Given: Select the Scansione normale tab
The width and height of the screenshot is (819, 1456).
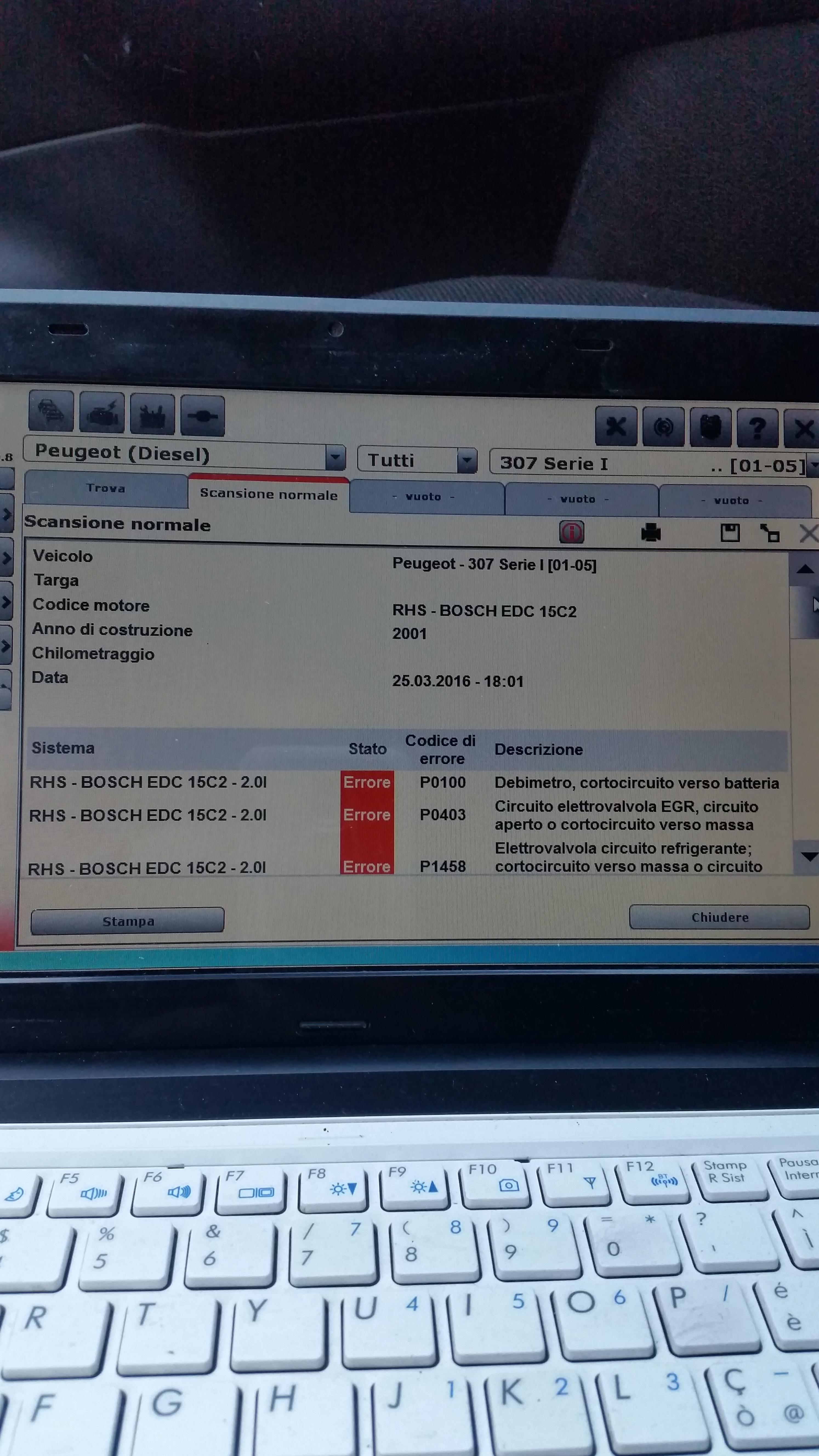Looking at the screenshot, I should click(269, 494).
